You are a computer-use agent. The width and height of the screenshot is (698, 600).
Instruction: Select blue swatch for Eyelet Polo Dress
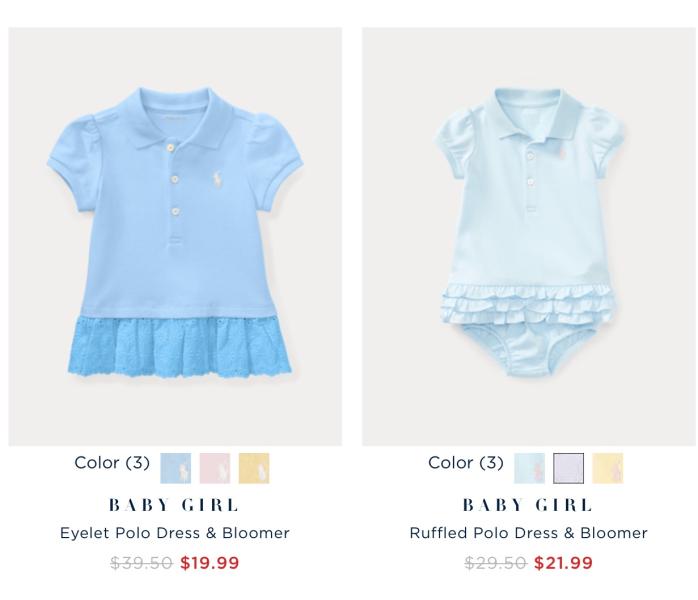tap(176, 468)
